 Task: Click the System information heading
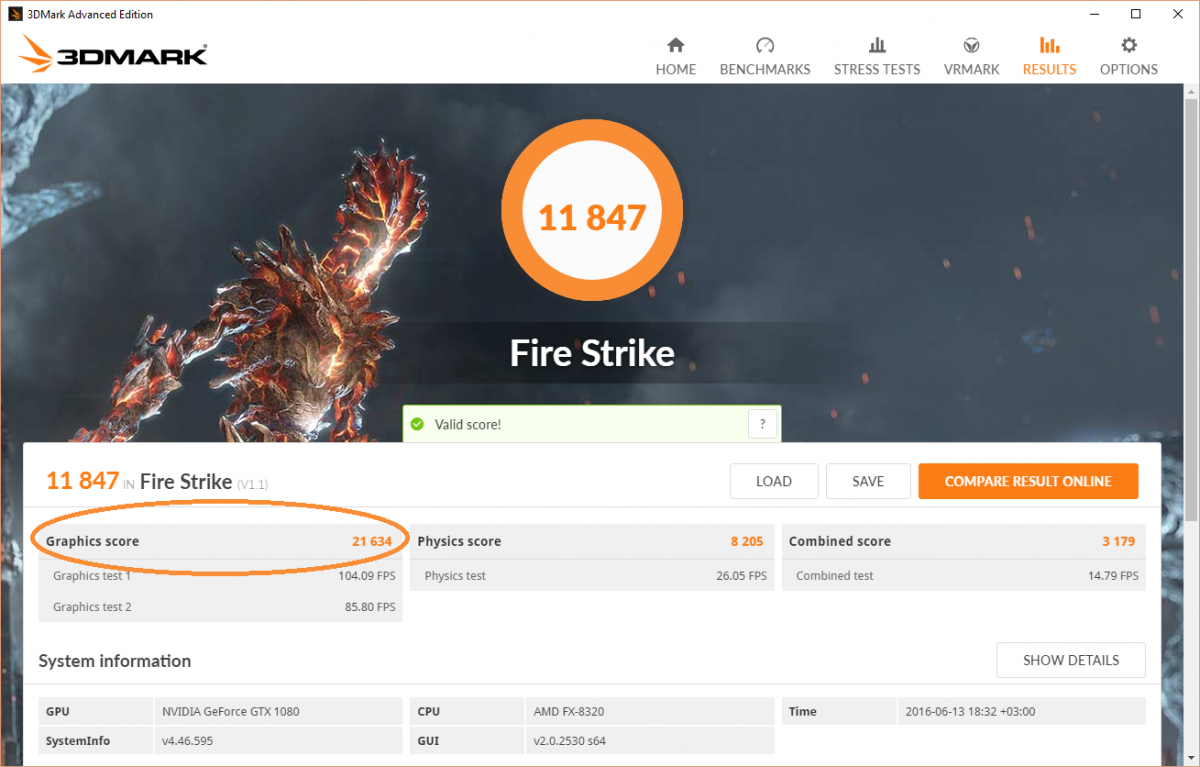tap(115, 661)
